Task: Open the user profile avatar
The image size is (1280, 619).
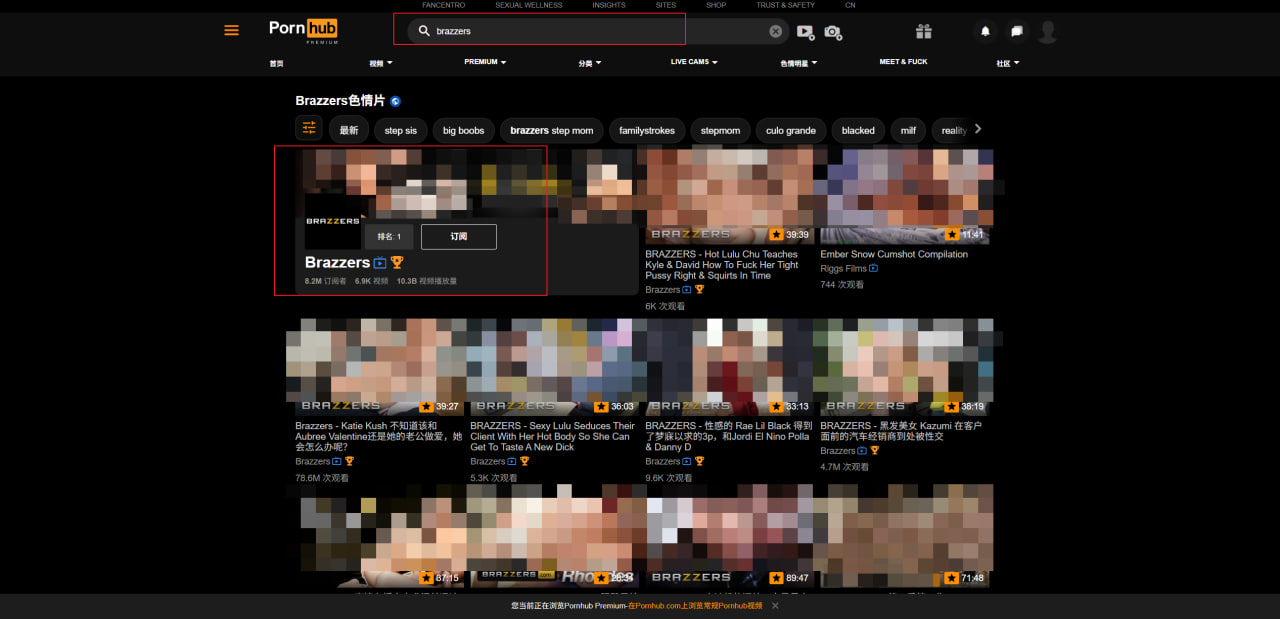Action: pyautogui.click(x=1047, y=32)
